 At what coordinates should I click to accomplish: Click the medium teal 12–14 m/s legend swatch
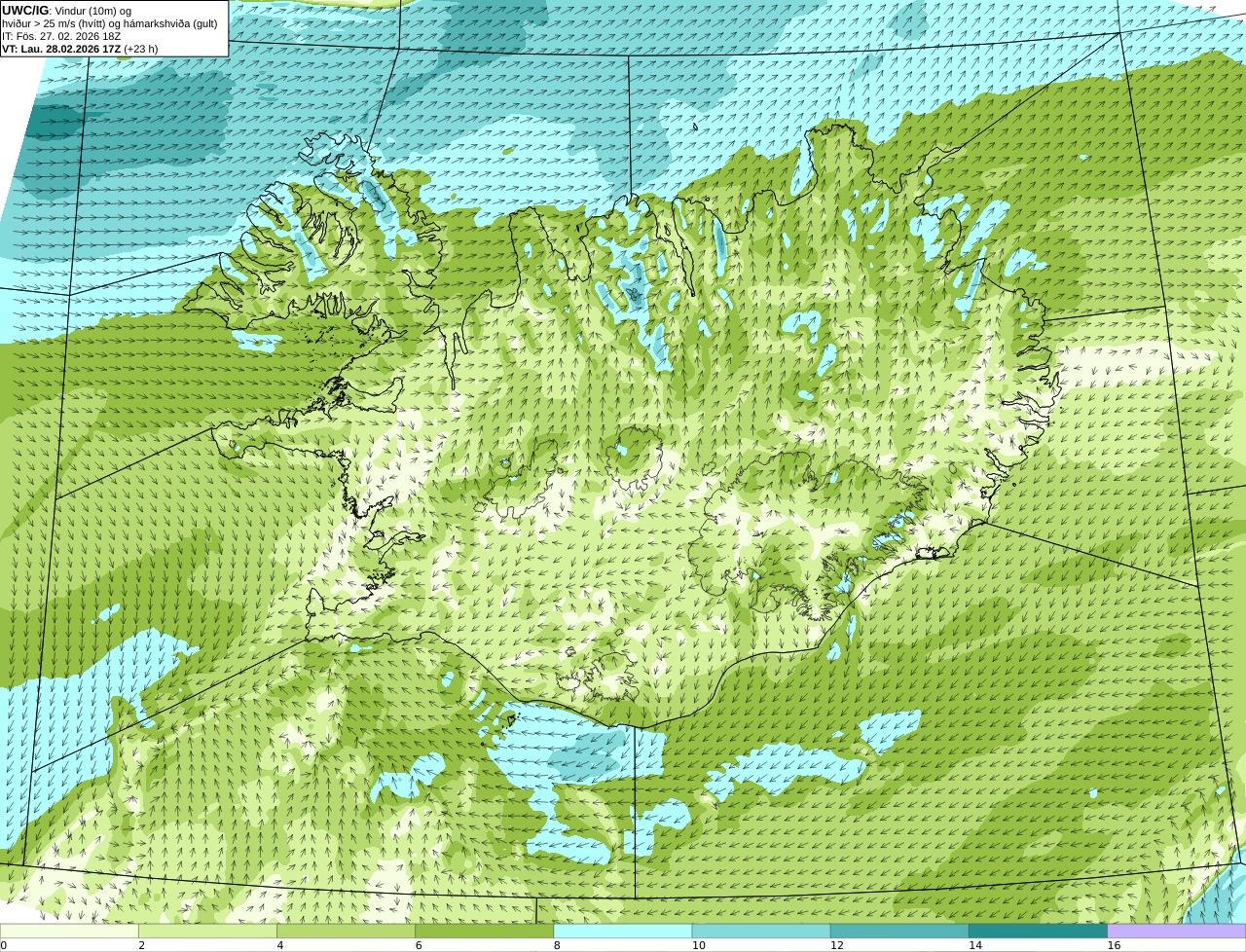[x=899, y=931]
